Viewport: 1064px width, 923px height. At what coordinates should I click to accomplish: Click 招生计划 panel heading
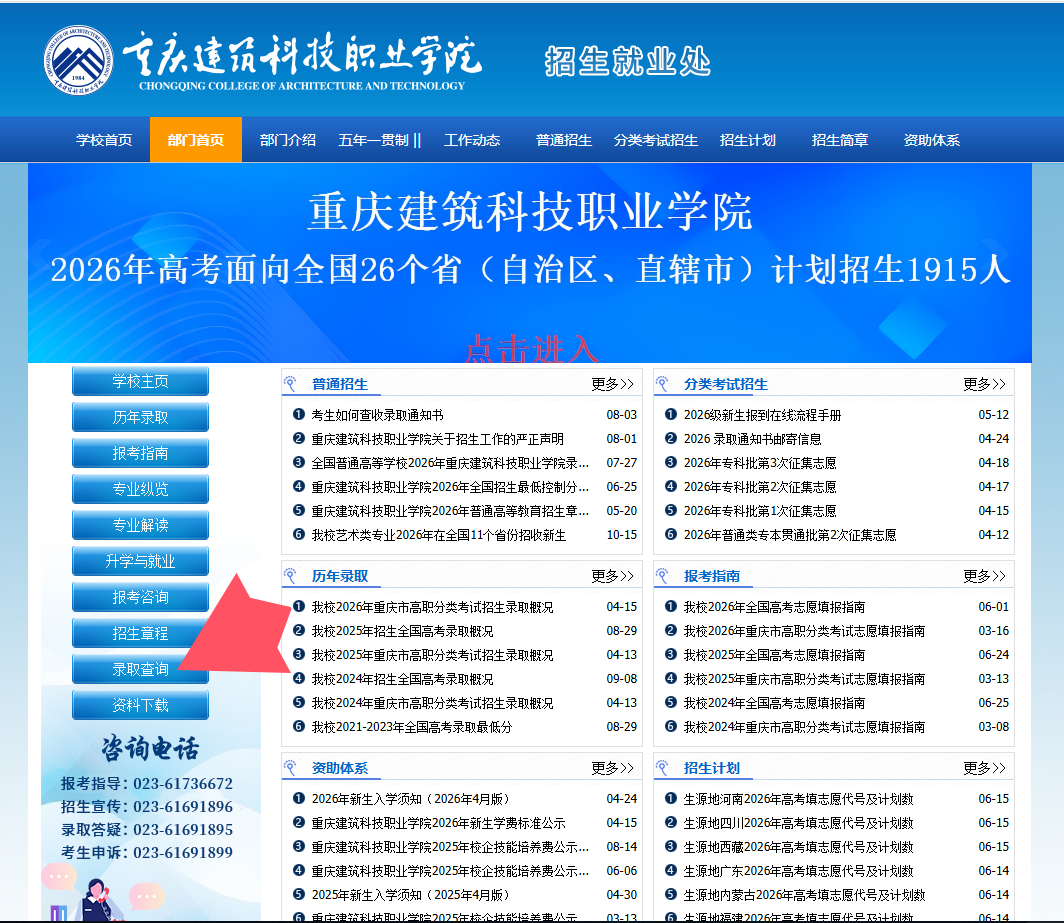coord(712,768)
